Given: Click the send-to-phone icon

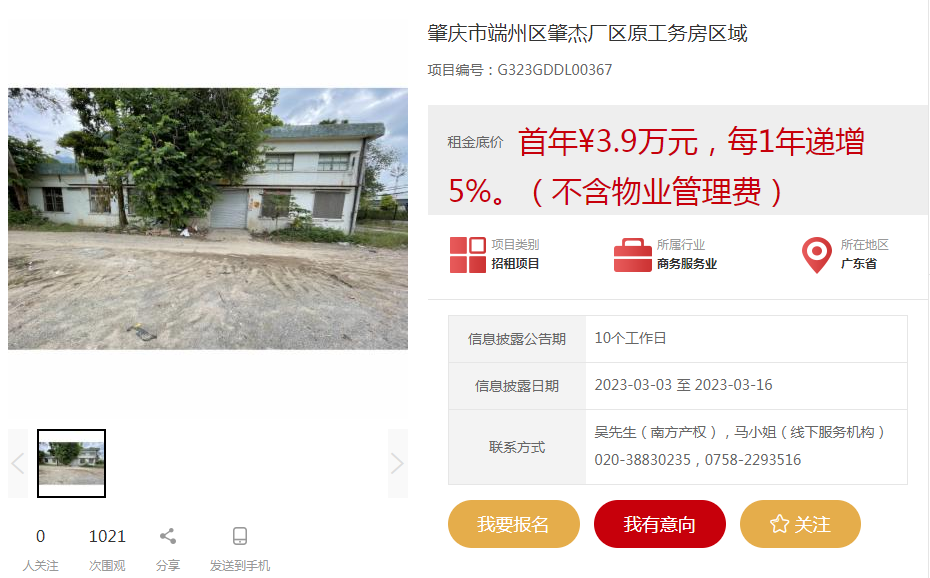Looking at the screenshot, I should [240, 536].
